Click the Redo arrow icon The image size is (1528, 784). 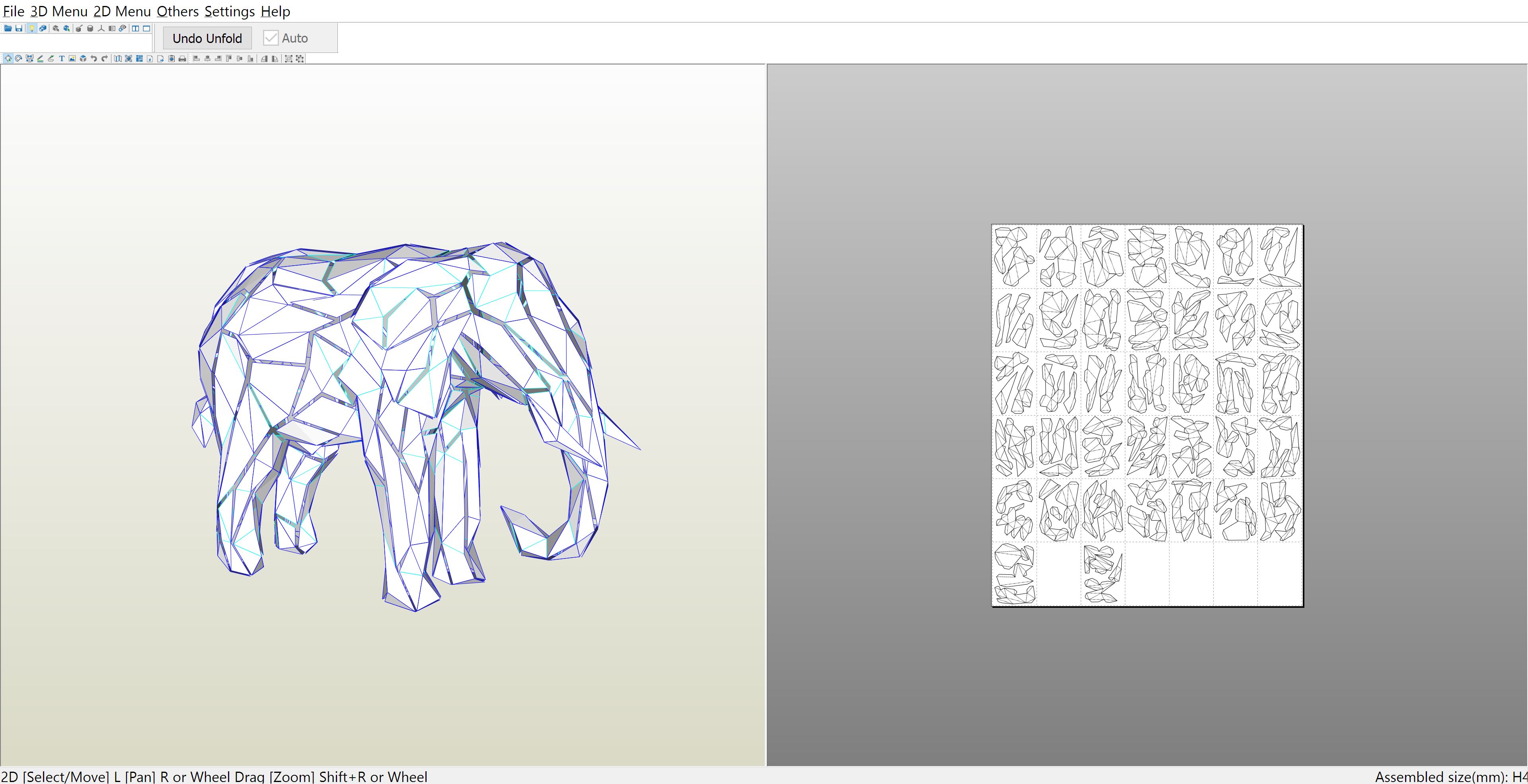[x=104, y=59]
